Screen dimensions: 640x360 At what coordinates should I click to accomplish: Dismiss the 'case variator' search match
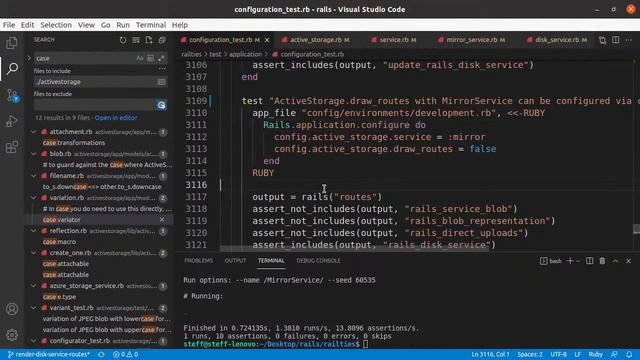[x=162, y=220]
